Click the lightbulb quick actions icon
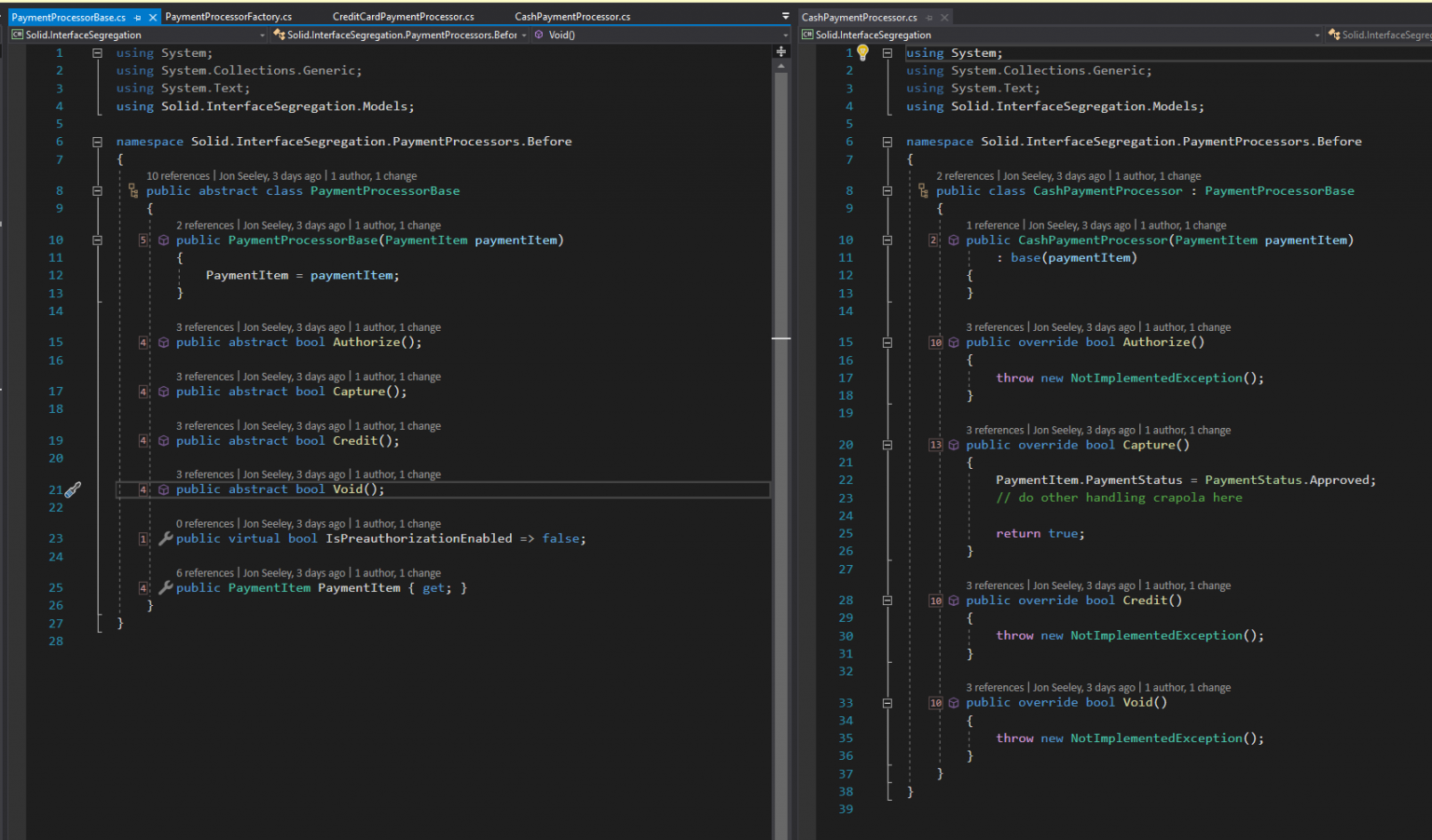This screenshot has width=1432, height=840. click(x=862, y=52)
